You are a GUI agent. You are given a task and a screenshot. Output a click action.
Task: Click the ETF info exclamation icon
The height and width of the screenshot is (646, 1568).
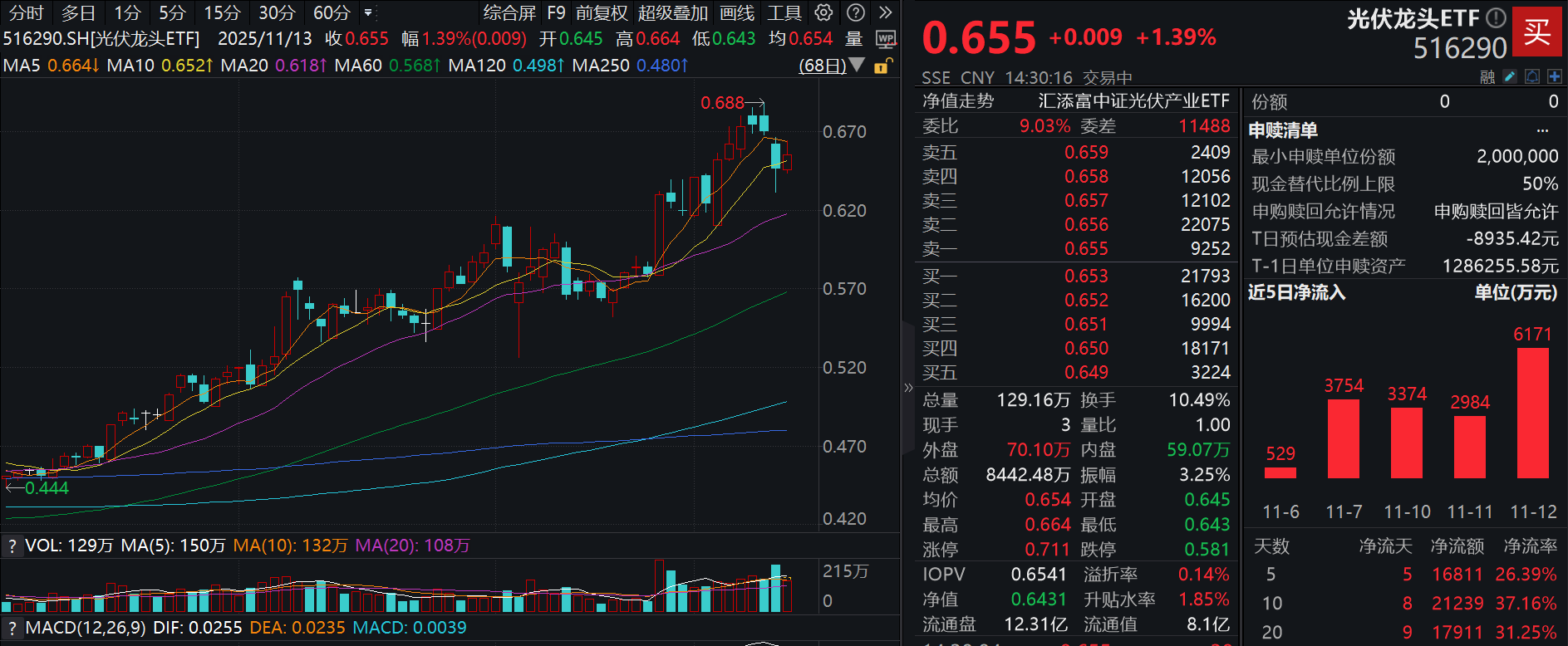(1495, 17)
